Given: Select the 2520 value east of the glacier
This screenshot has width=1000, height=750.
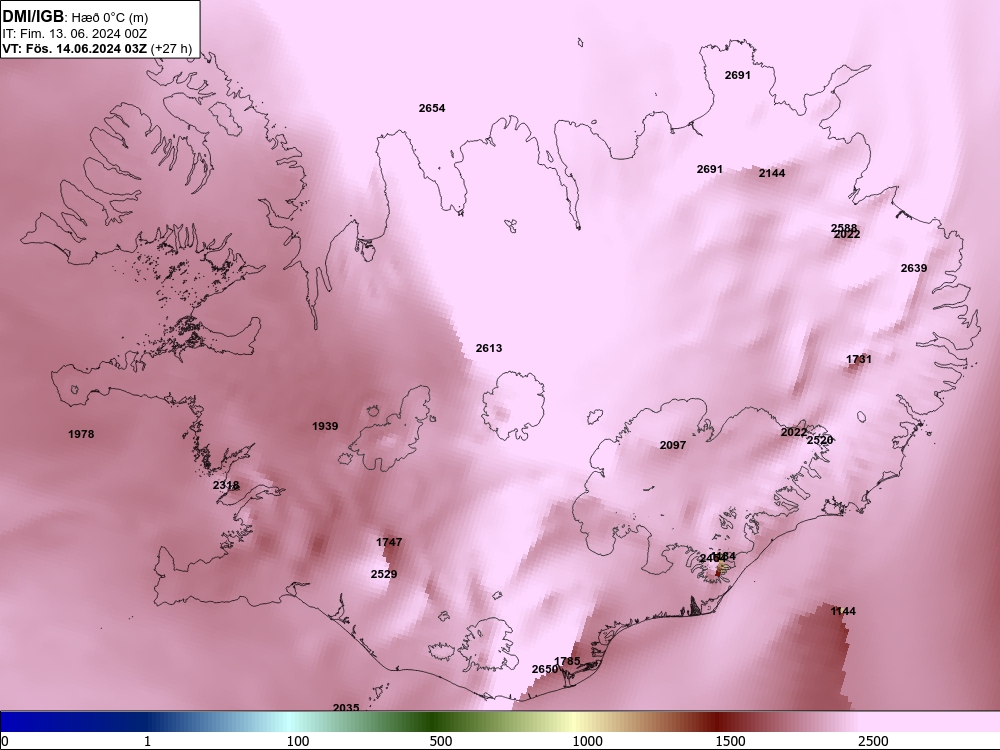Looking at the screenshot, I should tap(820, 440).
